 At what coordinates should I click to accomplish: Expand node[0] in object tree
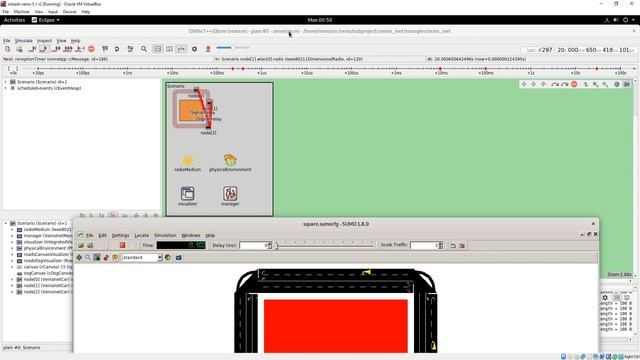[x=12, y=280]
